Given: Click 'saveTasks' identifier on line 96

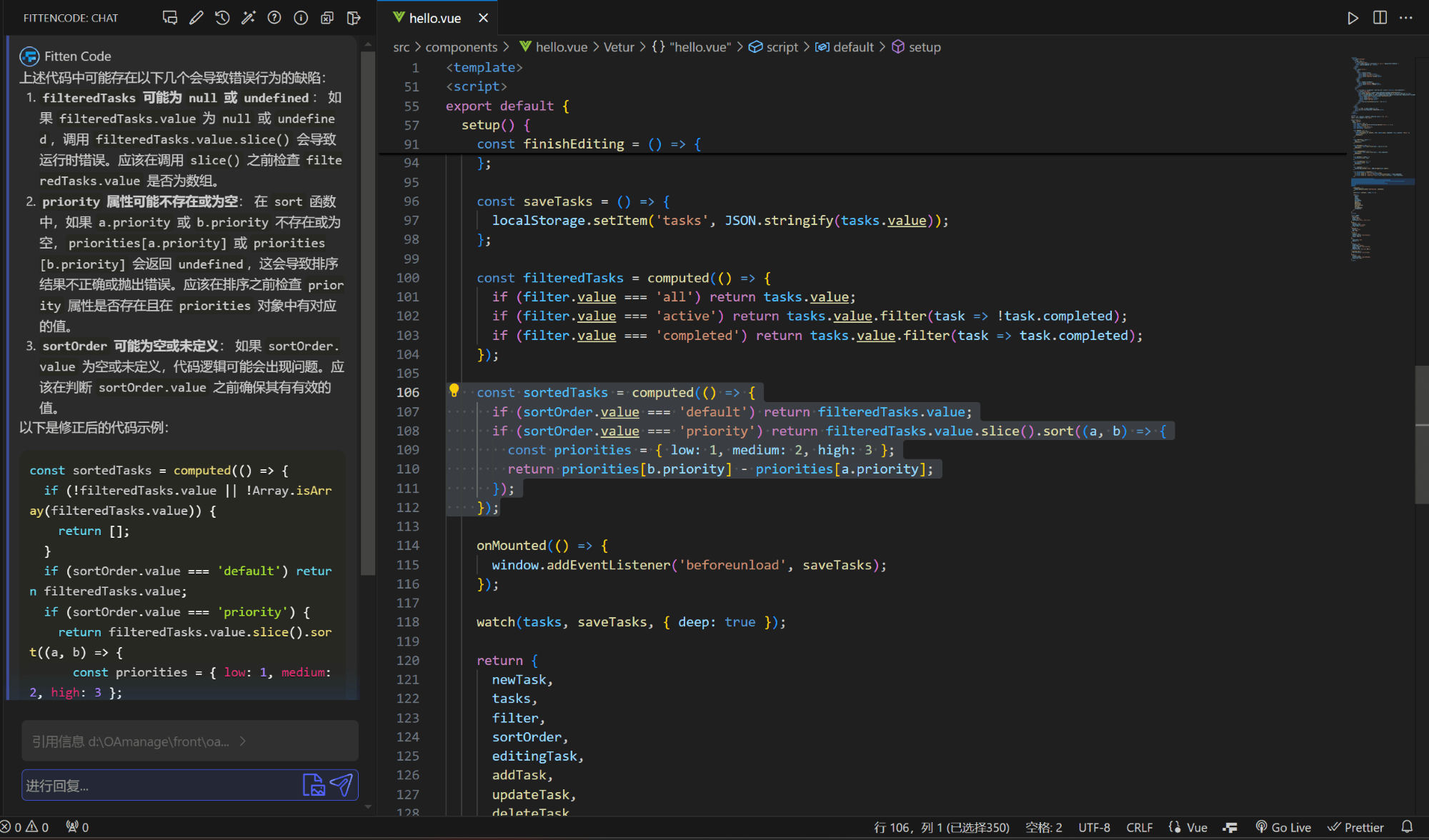Looking at the screenshot, I should [x=558, y=201].
